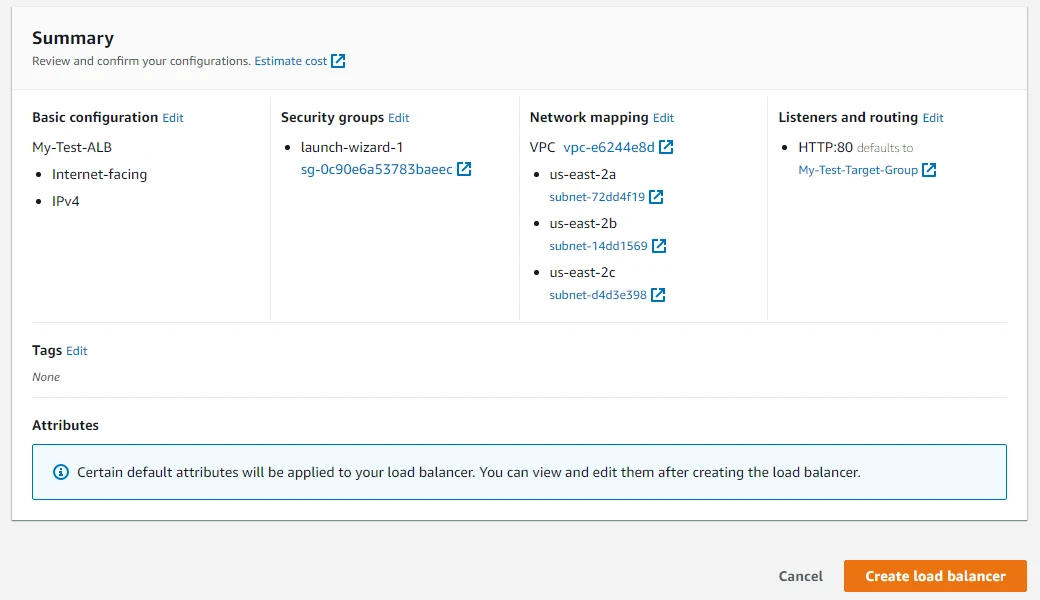Open the My-Test-Target-Group link
1040x600 pixels.
point(859,169)
